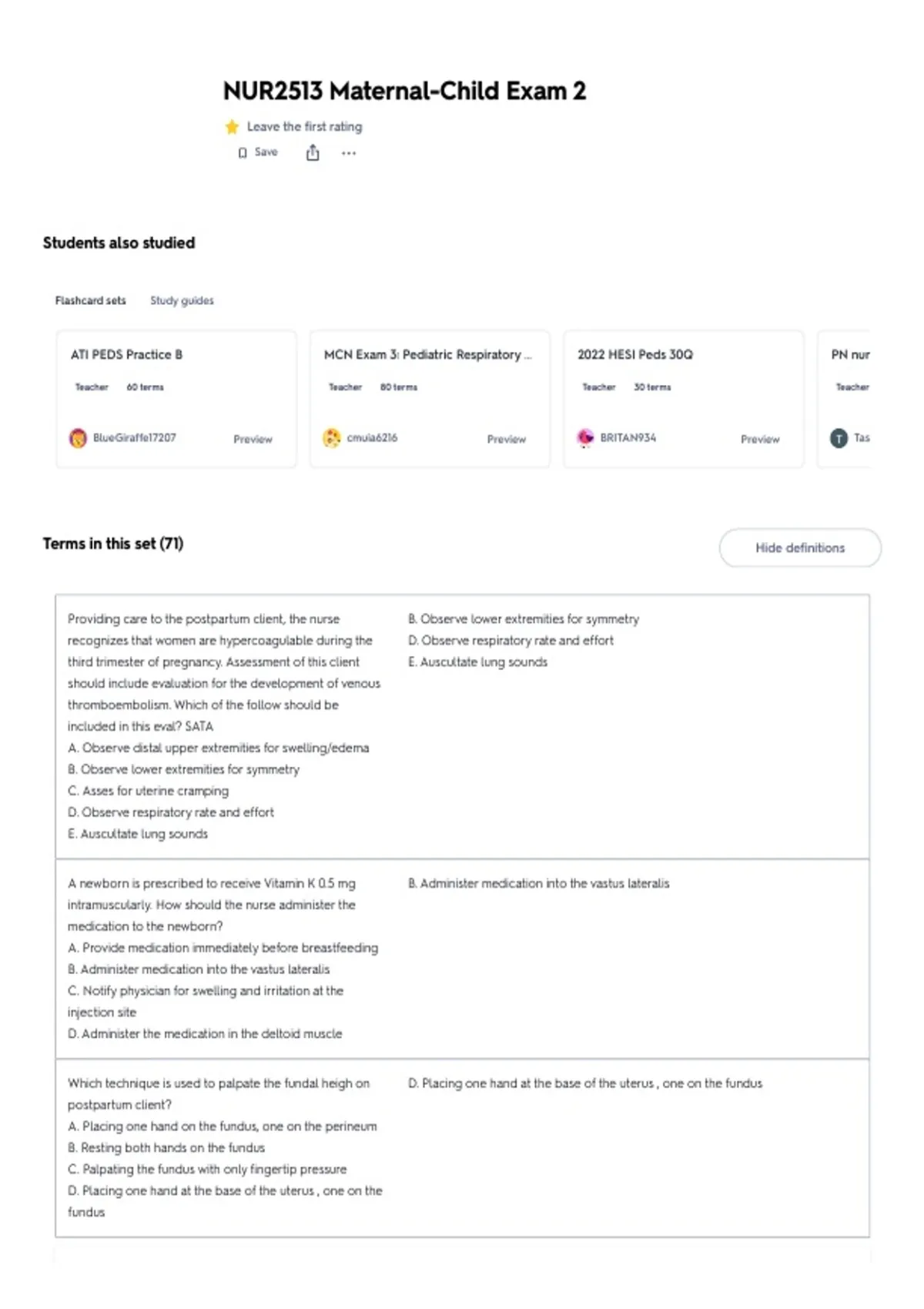The image size is (924, 1309).
Task: Open cmuia6216 profile avatar
Action: click(x=332, y=438)
